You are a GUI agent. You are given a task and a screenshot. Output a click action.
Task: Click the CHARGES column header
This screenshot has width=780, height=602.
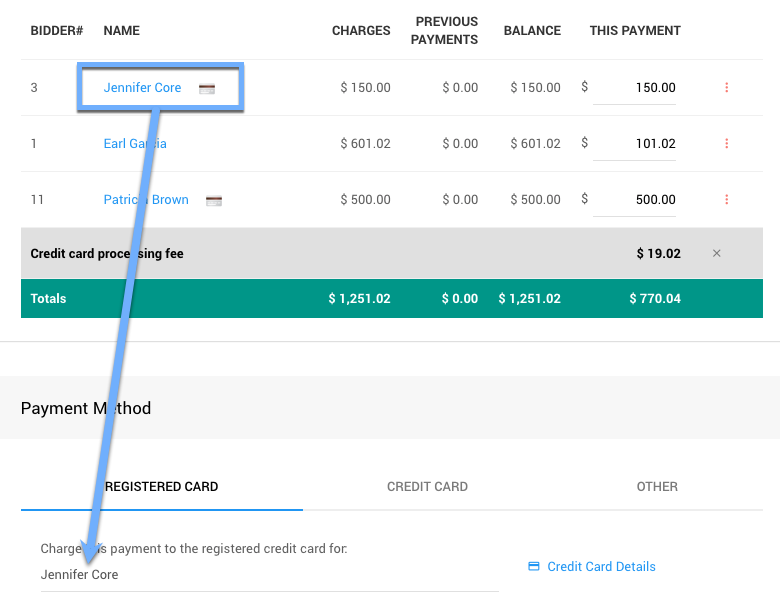tap(361, 31)
